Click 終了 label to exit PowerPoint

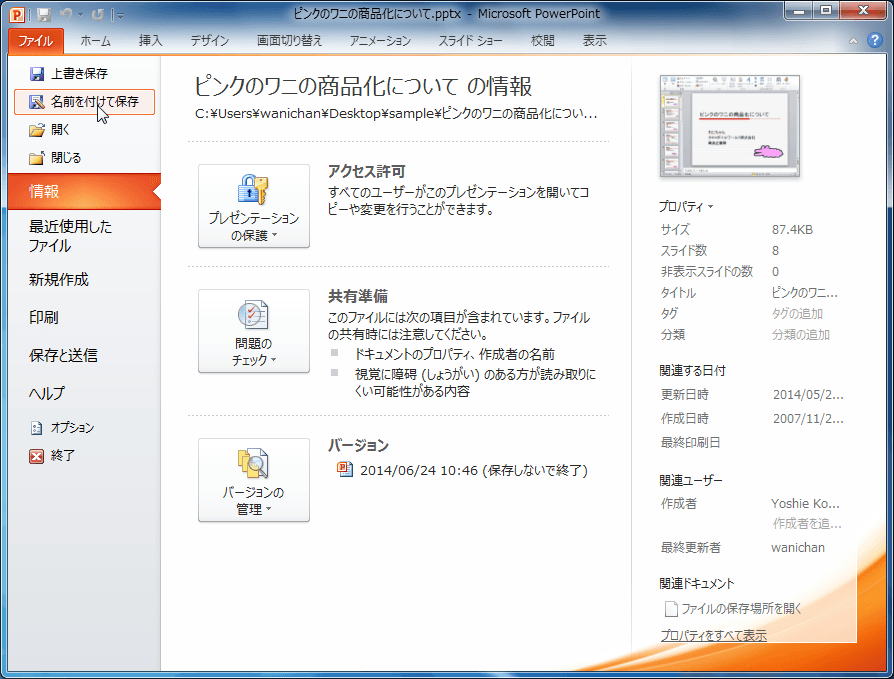point(63,456)
